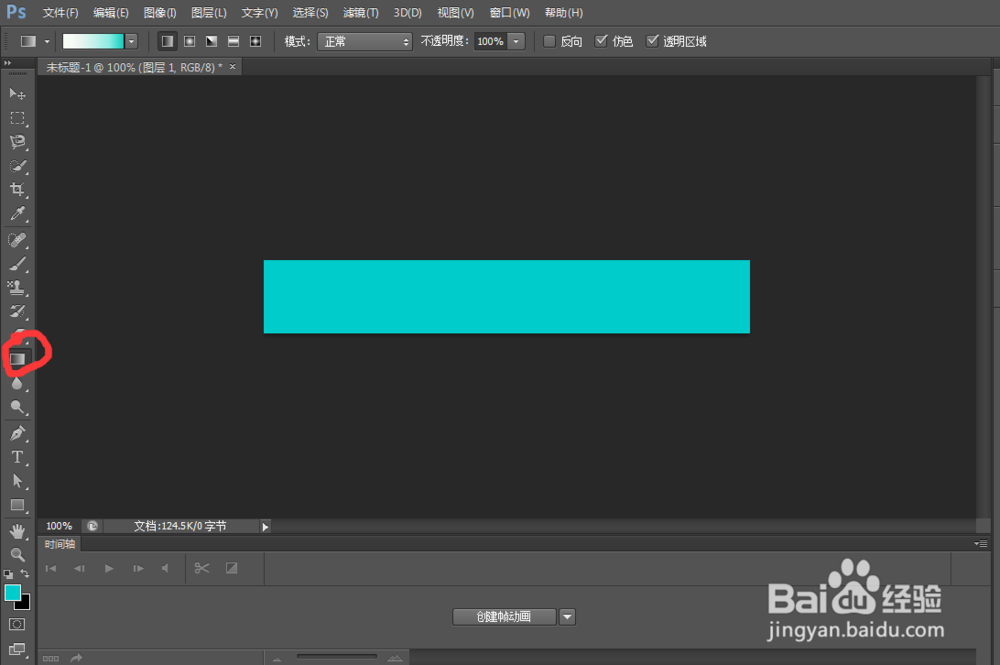
Task: Play the timeline animation
Action: pos(109,568)
